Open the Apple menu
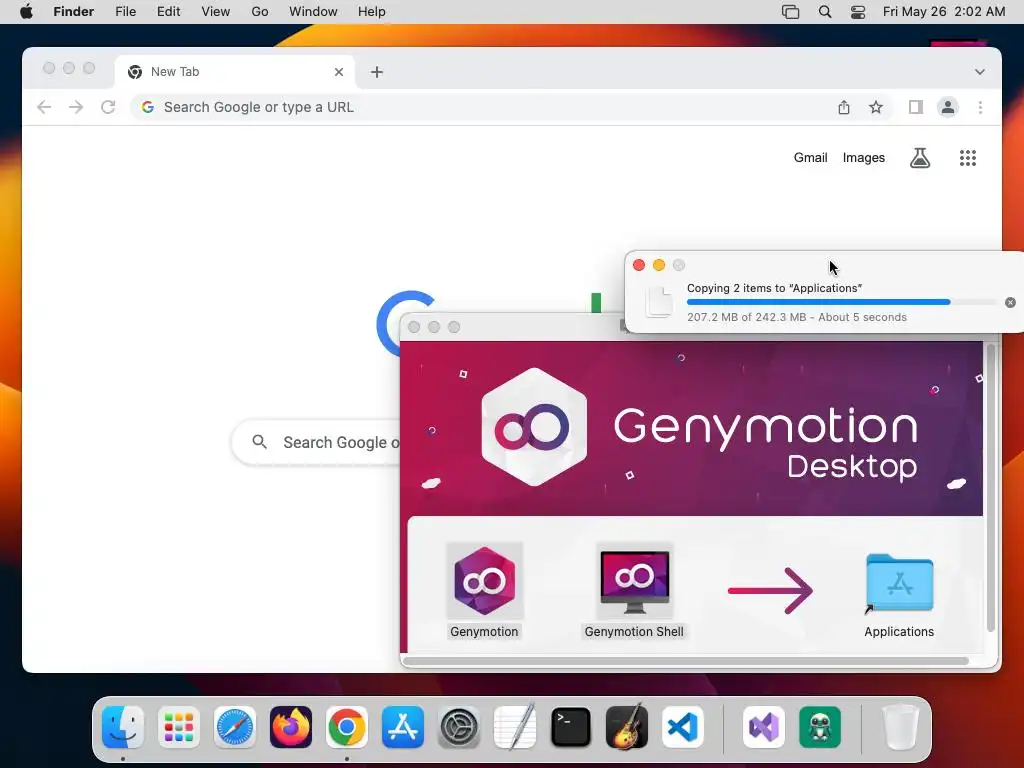Image resolution: width=1024 pixels, height=768 pixels. [26, 11]
